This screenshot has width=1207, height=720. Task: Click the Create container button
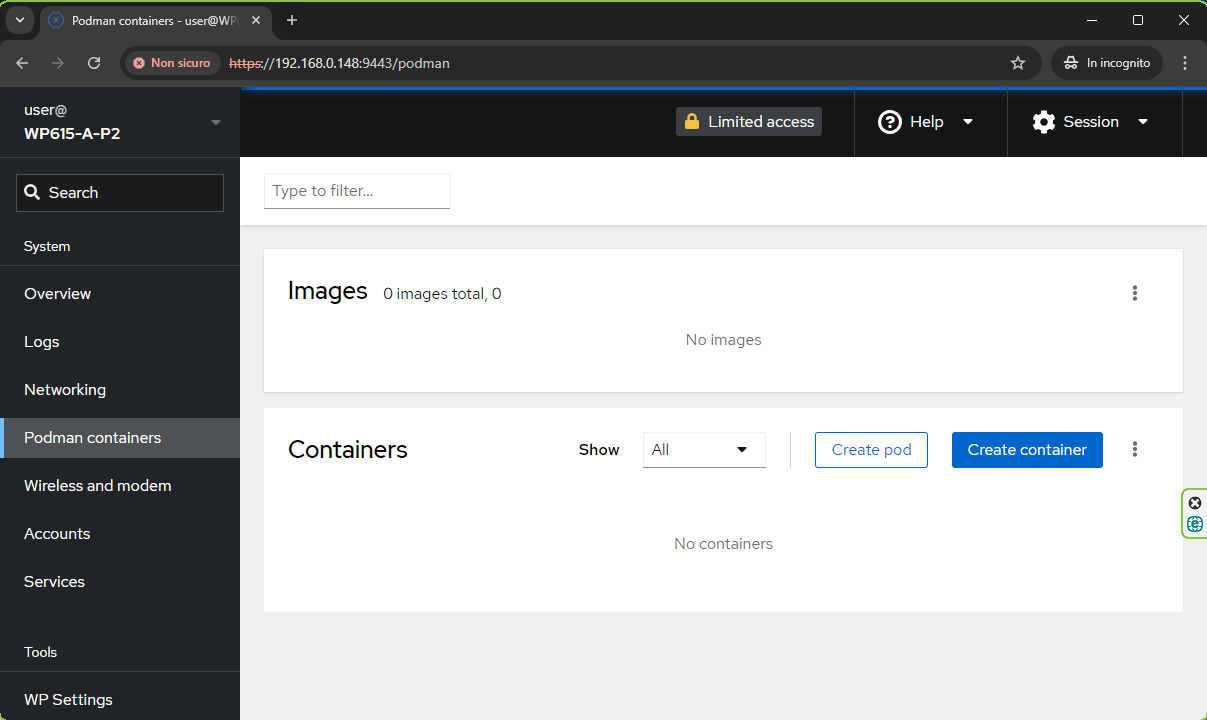(1026, 450)
